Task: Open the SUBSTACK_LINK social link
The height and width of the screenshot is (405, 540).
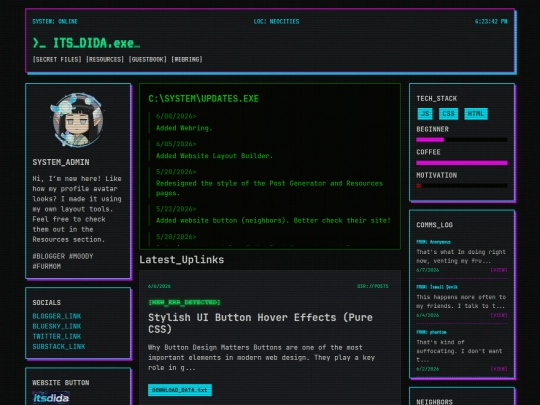Action: [59, 346]
